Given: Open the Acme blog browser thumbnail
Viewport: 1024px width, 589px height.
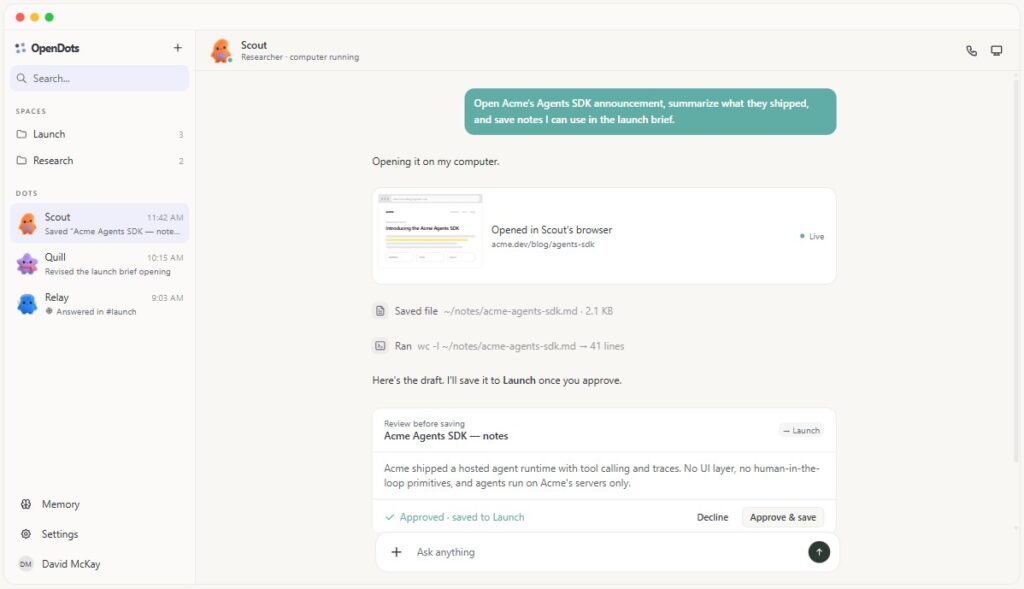Looking at the screenshot, I should [x=430, y=231].
